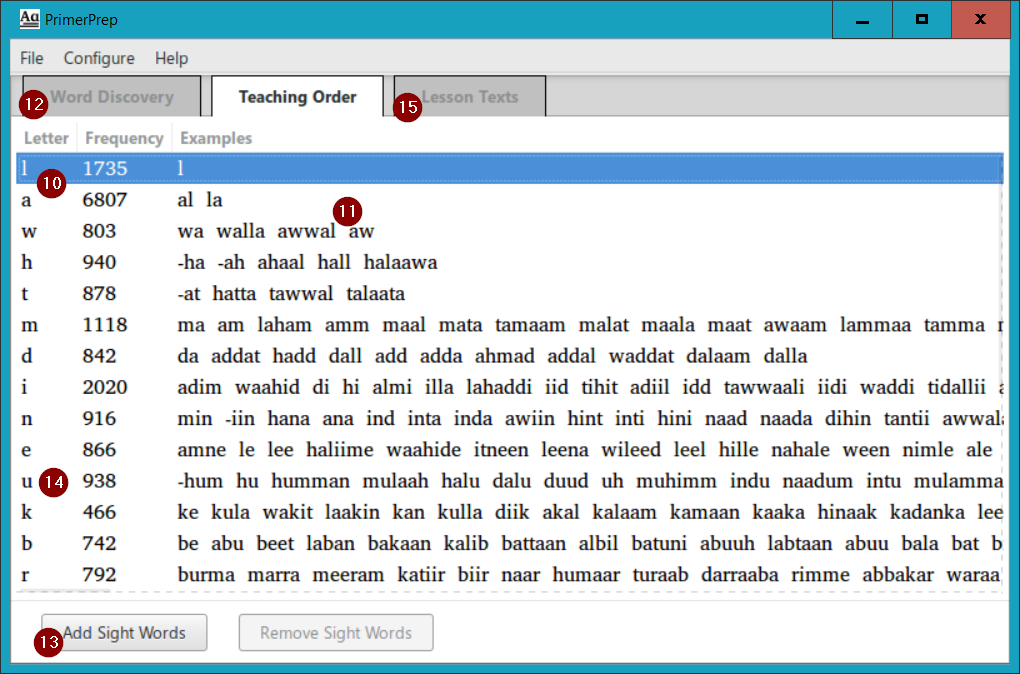This screenshot has height=674, width=1020.
Task: Click the Examples column header
Action: pyautogui.click(x=215, y=137)
